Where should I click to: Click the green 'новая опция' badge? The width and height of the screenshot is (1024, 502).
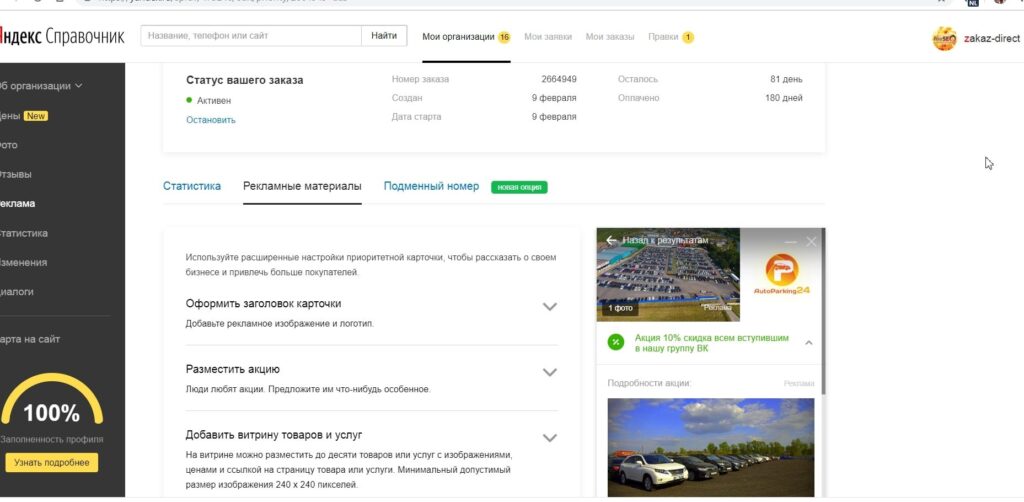click(x=519, y=187)
